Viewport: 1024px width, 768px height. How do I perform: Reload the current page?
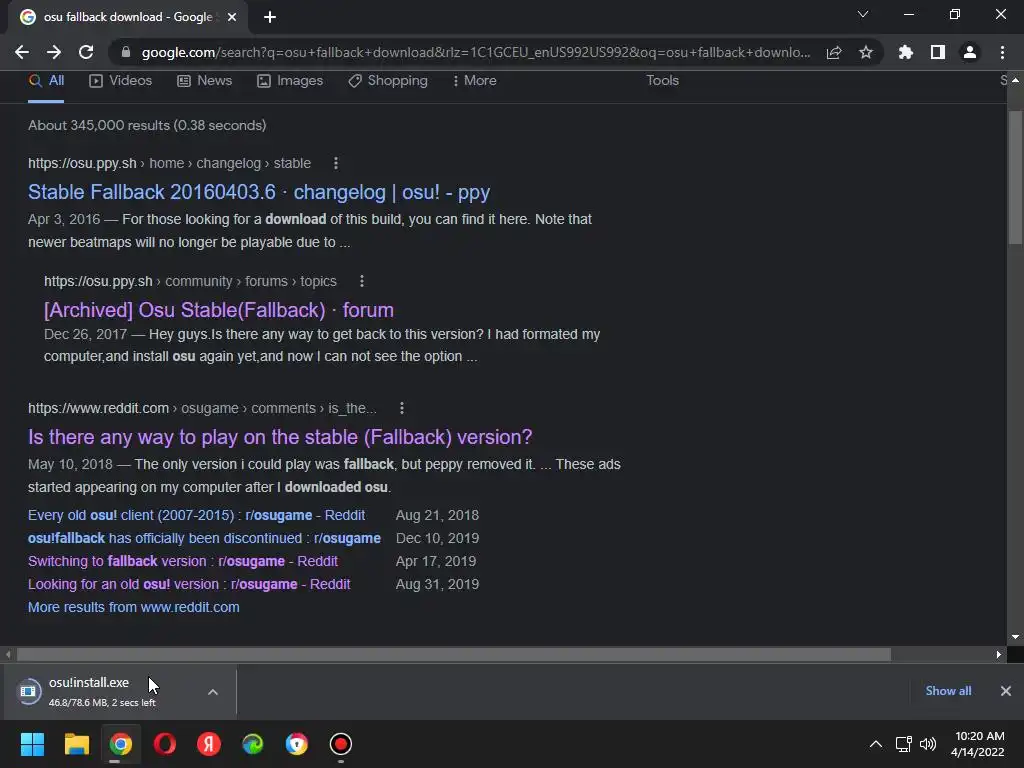click(86, 52)
